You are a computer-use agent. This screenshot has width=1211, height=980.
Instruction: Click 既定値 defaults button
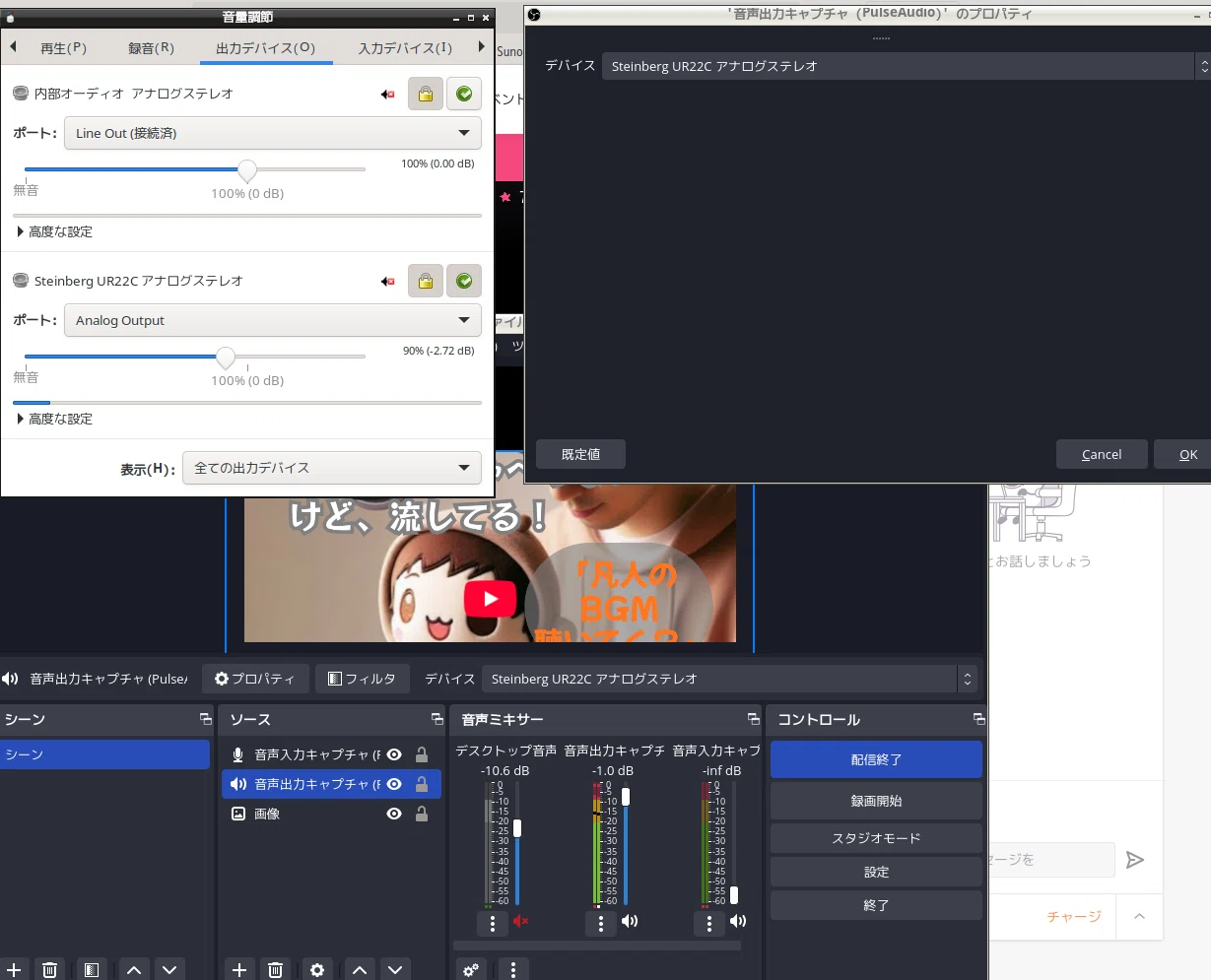580,454
